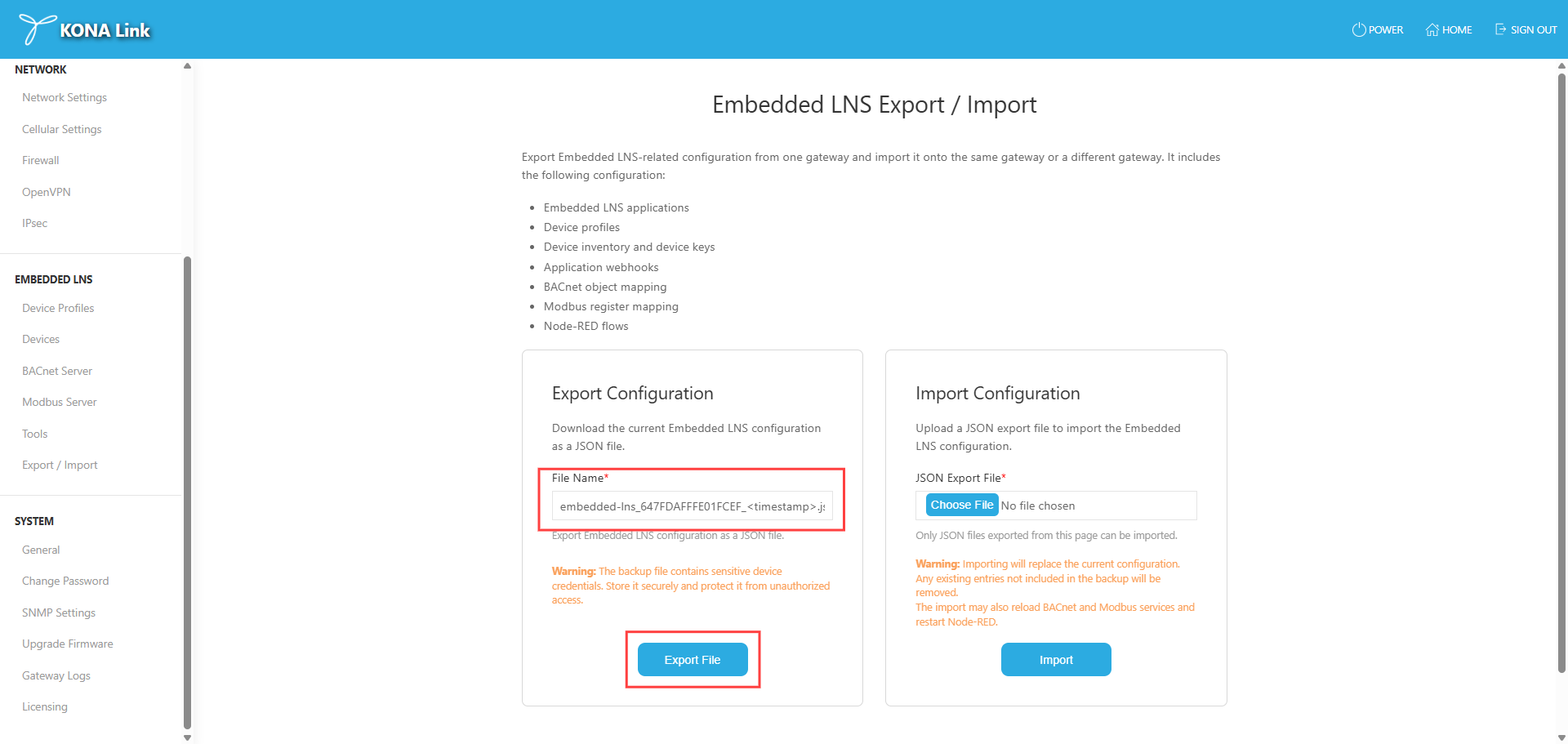Image resolution: width=1568 pixels, height=744 pixels.
Task: Select Upgrade Firmware in the sidebar
Action: pos(68,644)
